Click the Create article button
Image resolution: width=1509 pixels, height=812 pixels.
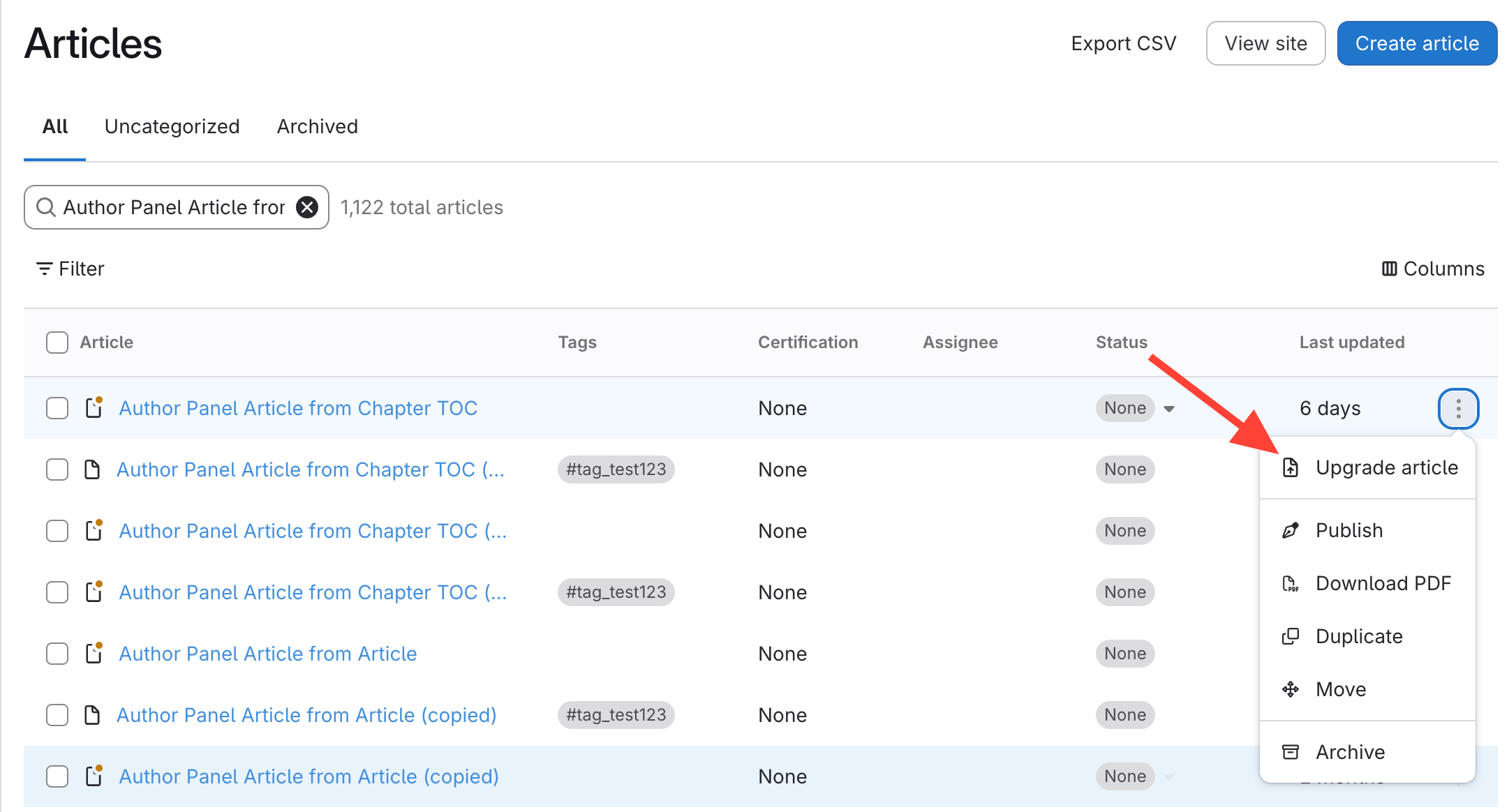click(x=1417, y=43)
